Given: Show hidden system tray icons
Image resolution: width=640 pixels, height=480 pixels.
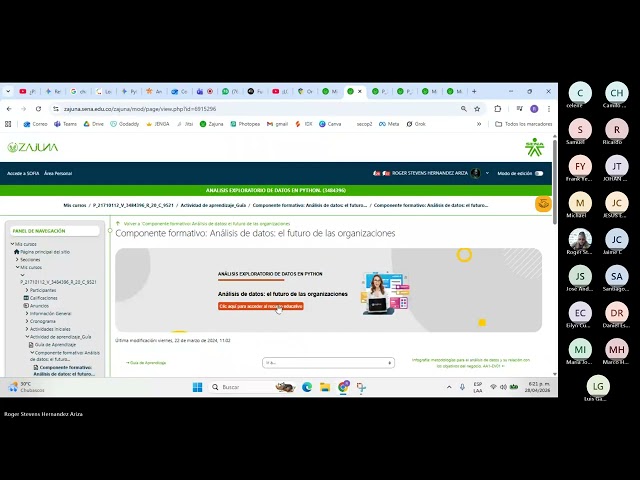Looking at the screenshot, I should [x=449, y=387].
